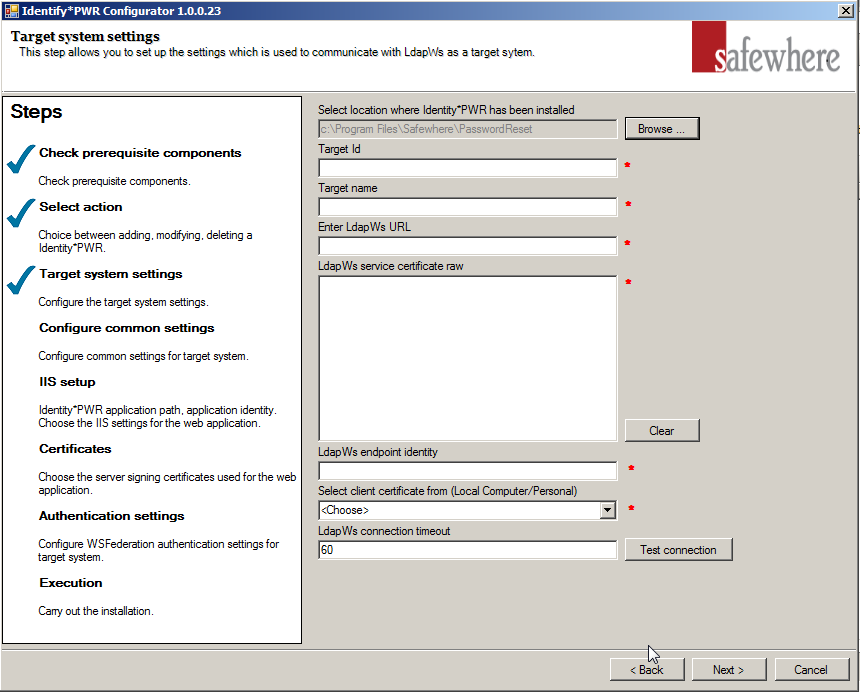The width and height of the screenshot is (860, 692).
Task: Close the Identify*PWR Configurator window
Action: point(846,11)
